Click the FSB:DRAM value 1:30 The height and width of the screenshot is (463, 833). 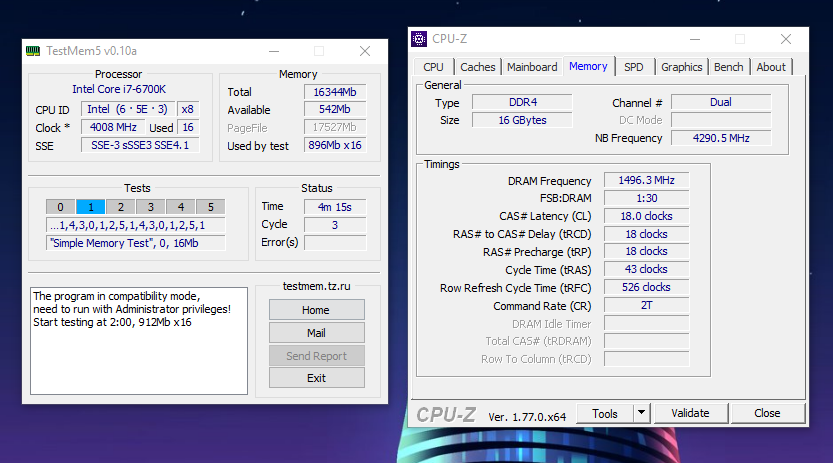pyautogui.click(x=647, y=198)
